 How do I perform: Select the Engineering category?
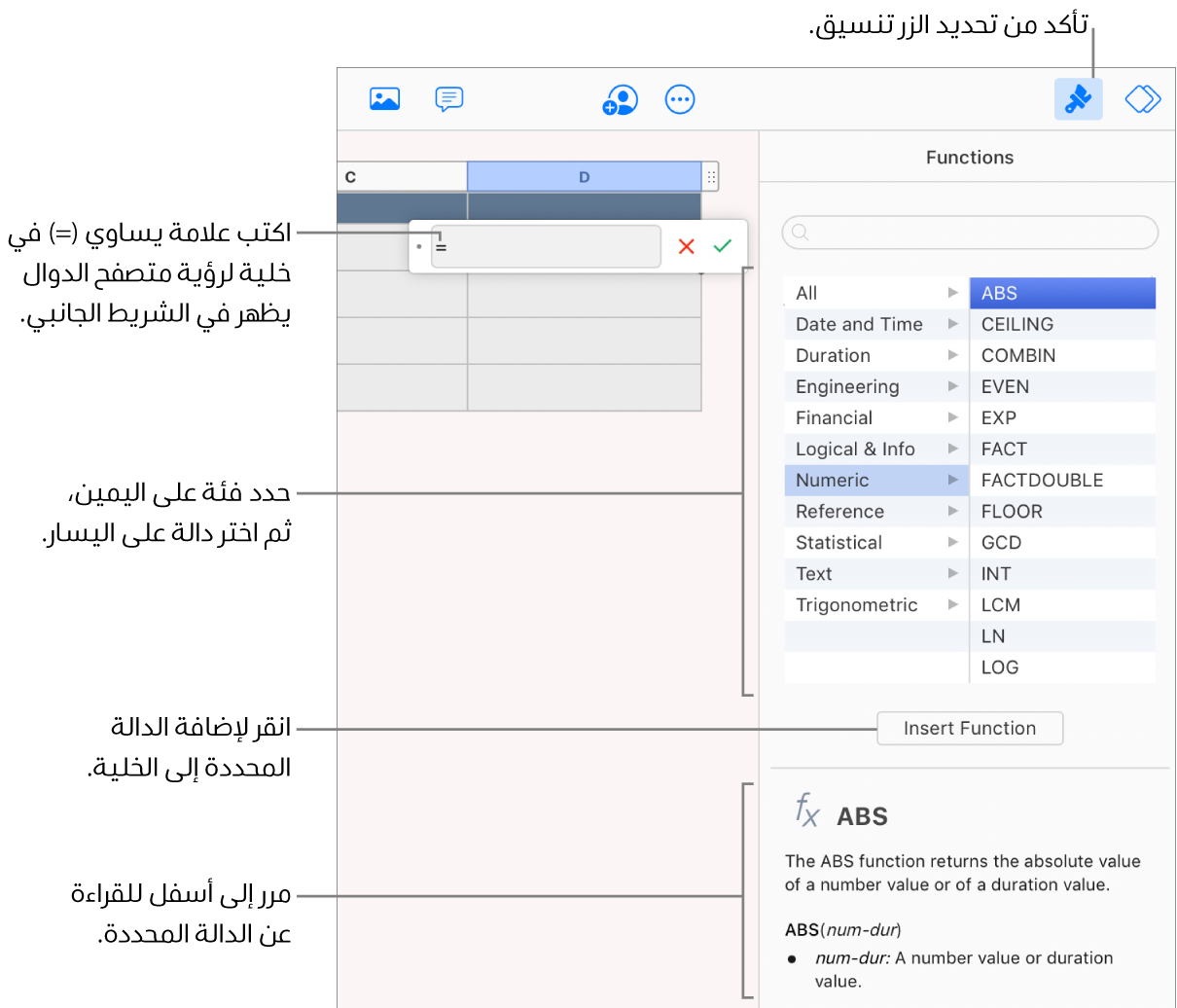click(876, 386)
